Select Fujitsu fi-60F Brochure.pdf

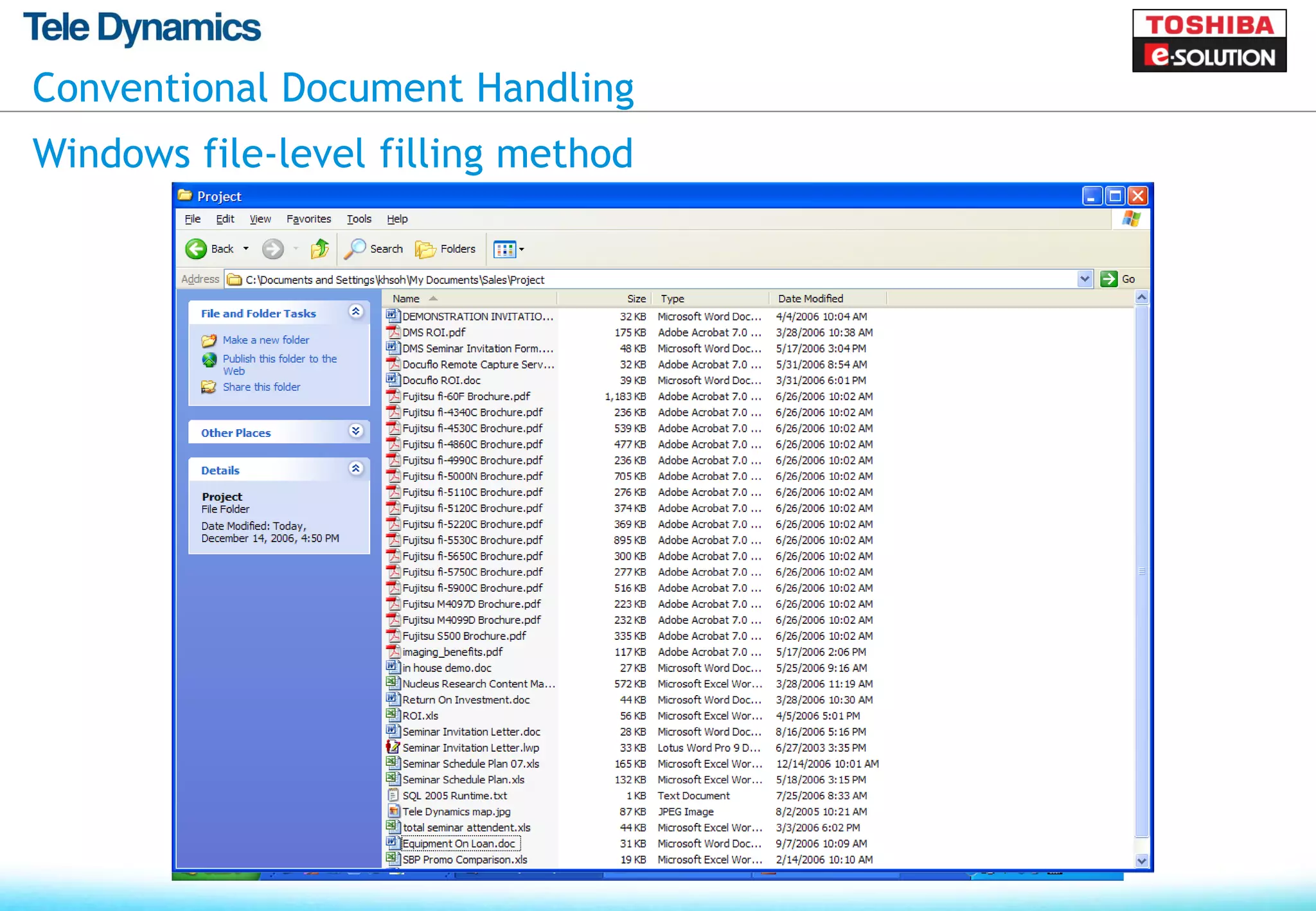pyautogui.click(x=466, y=396)
